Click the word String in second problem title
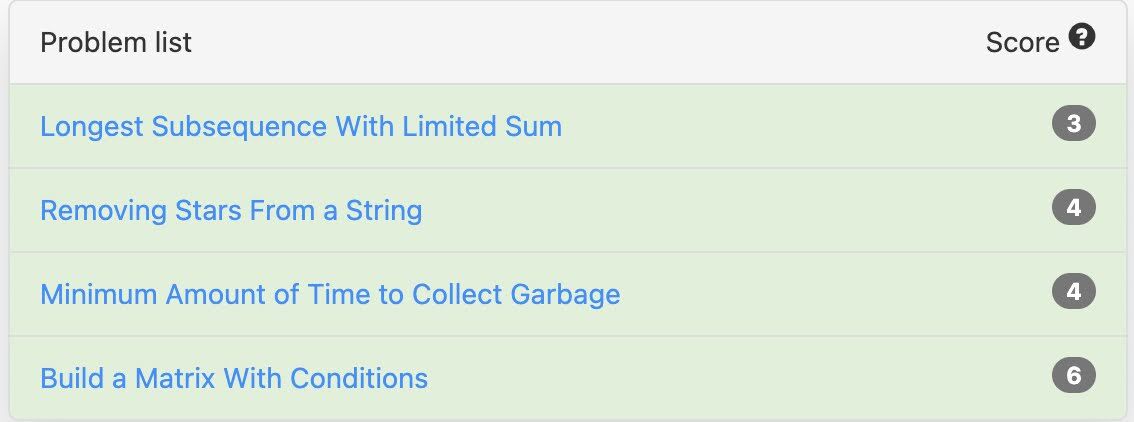Viewport: 1134px width, 422px height. pos(384,210)
